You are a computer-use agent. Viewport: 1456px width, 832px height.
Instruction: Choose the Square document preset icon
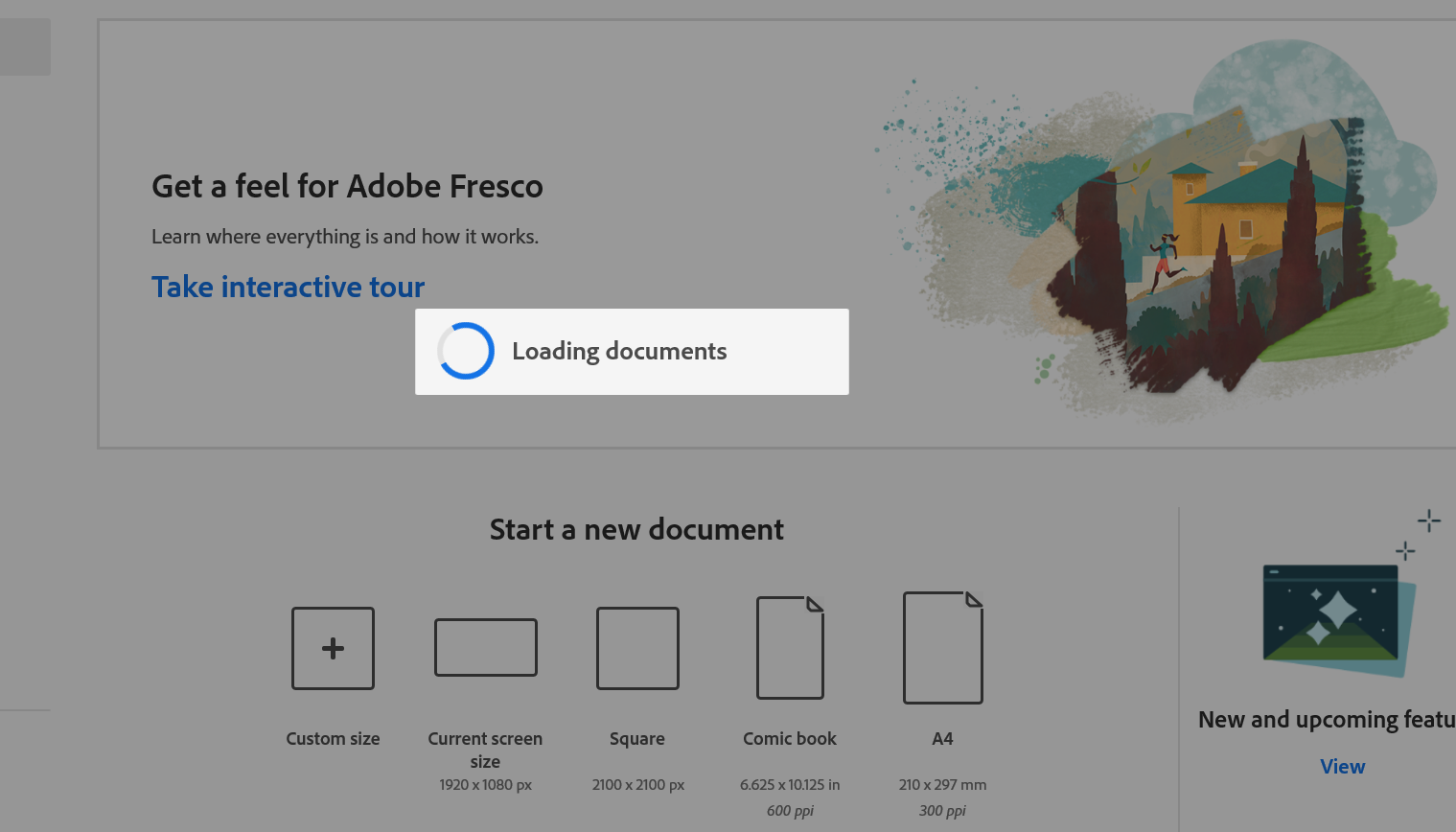pos(637,648)
